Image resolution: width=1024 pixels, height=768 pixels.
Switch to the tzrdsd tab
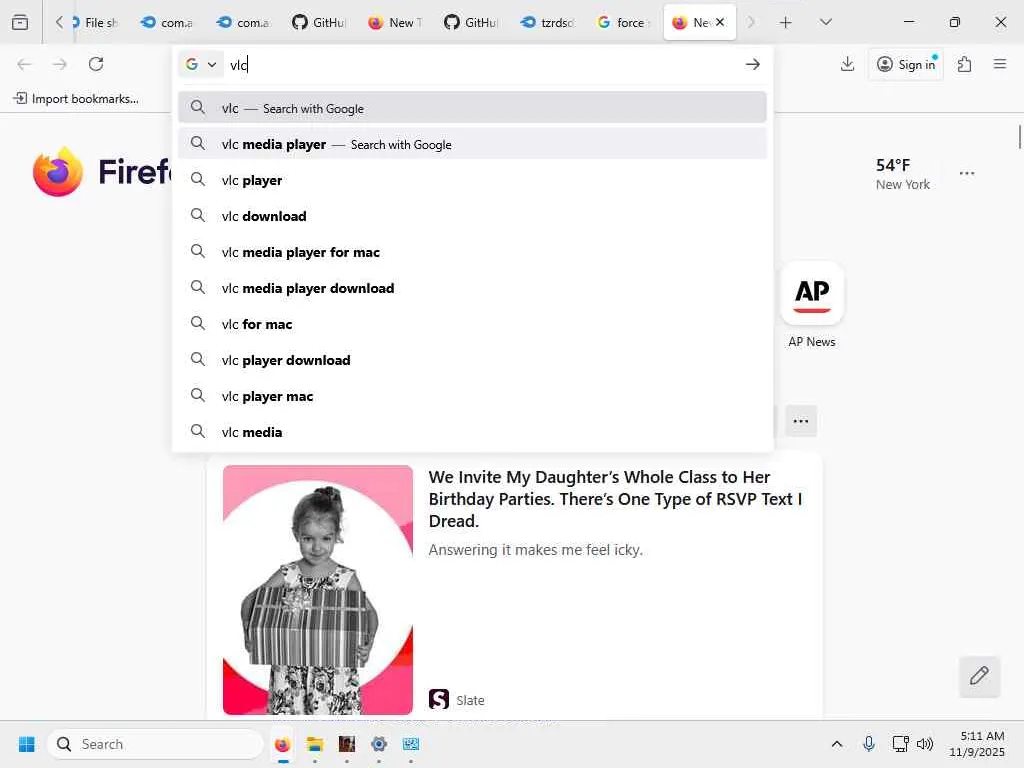click(547, 23)
